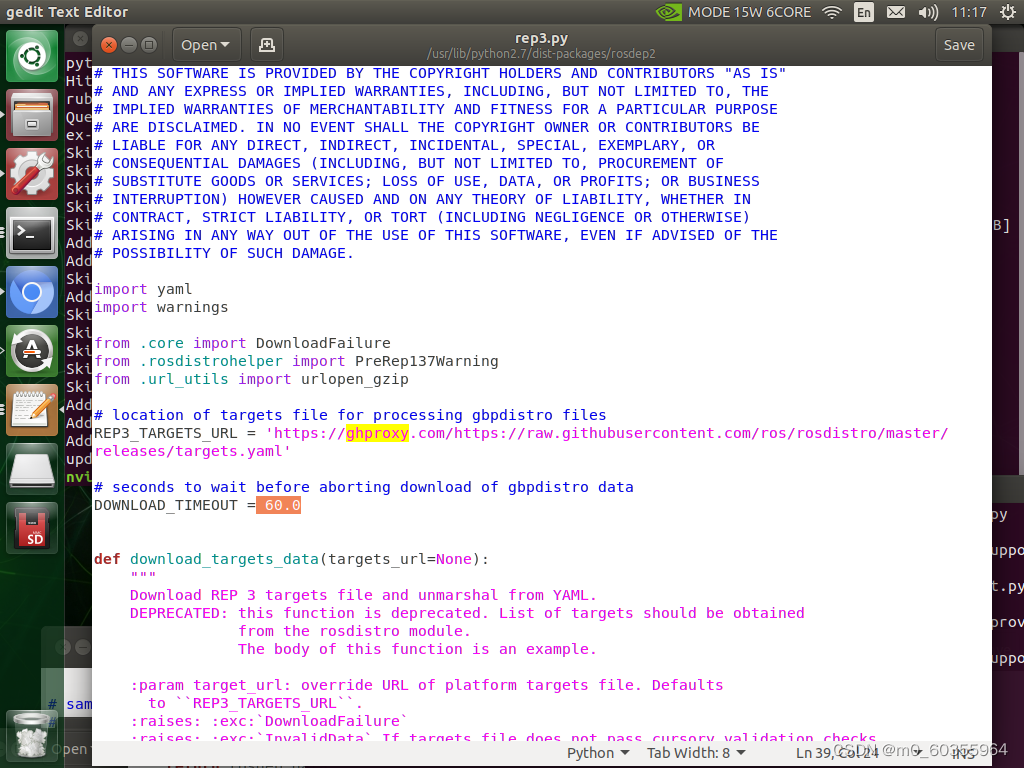Click the Ln 39 cursor position indicator
1024x768 pixels.
click(x=837, y=753)
